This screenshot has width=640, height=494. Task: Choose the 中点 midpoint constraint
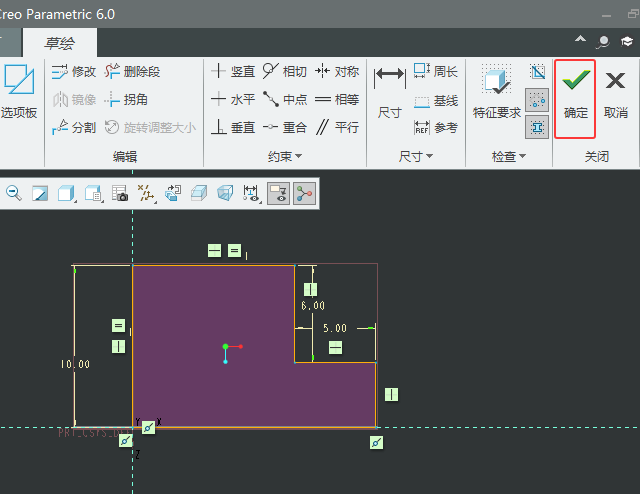point(284,100)
